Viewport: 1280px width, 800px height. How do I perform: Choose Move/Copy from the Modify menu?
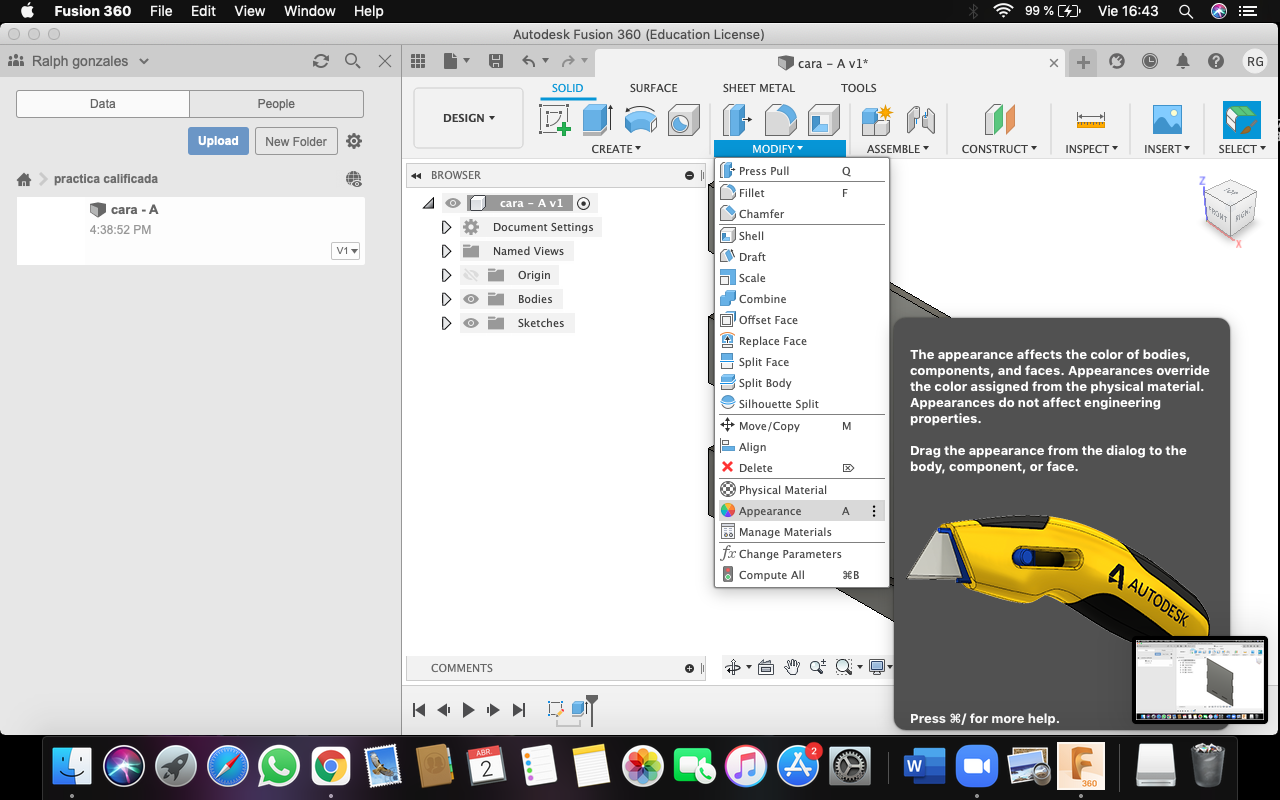[800, 426]
